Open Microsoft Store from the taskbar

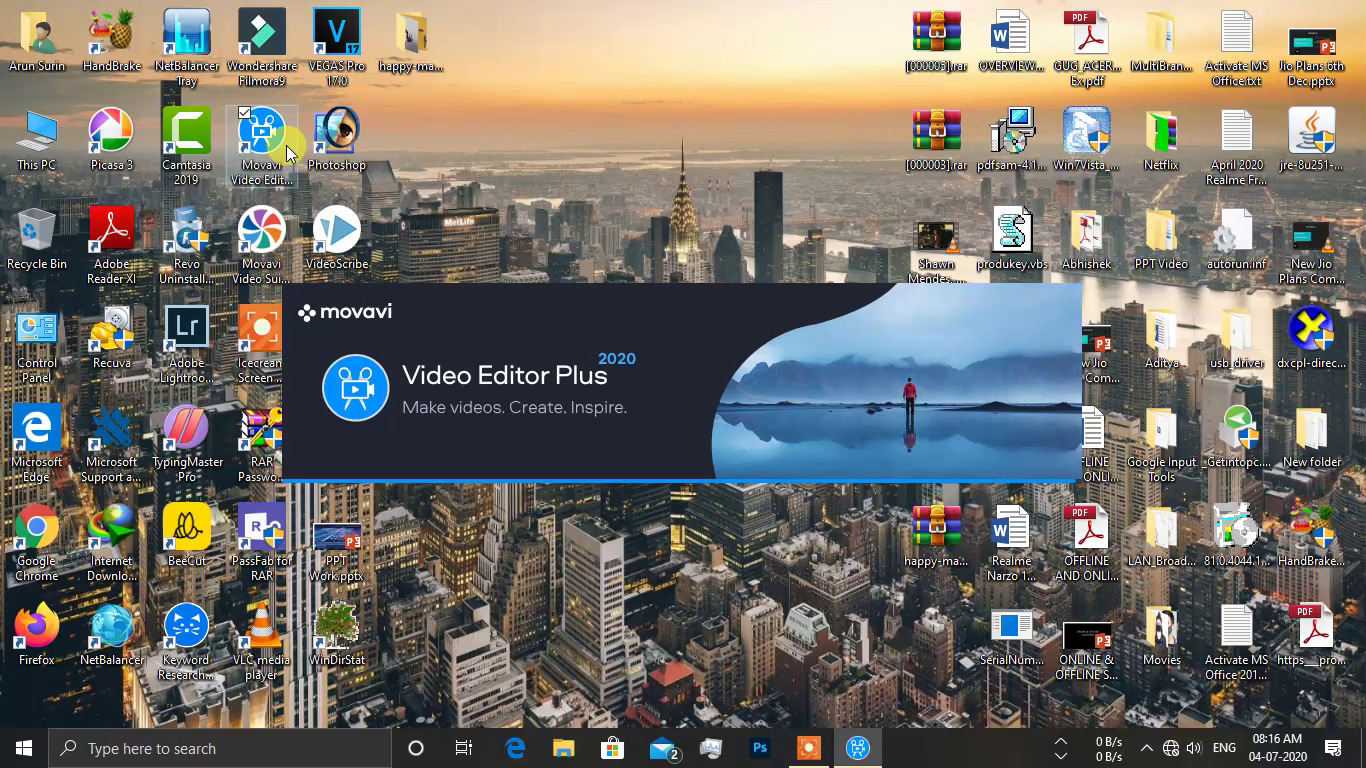tap(613, 747)
